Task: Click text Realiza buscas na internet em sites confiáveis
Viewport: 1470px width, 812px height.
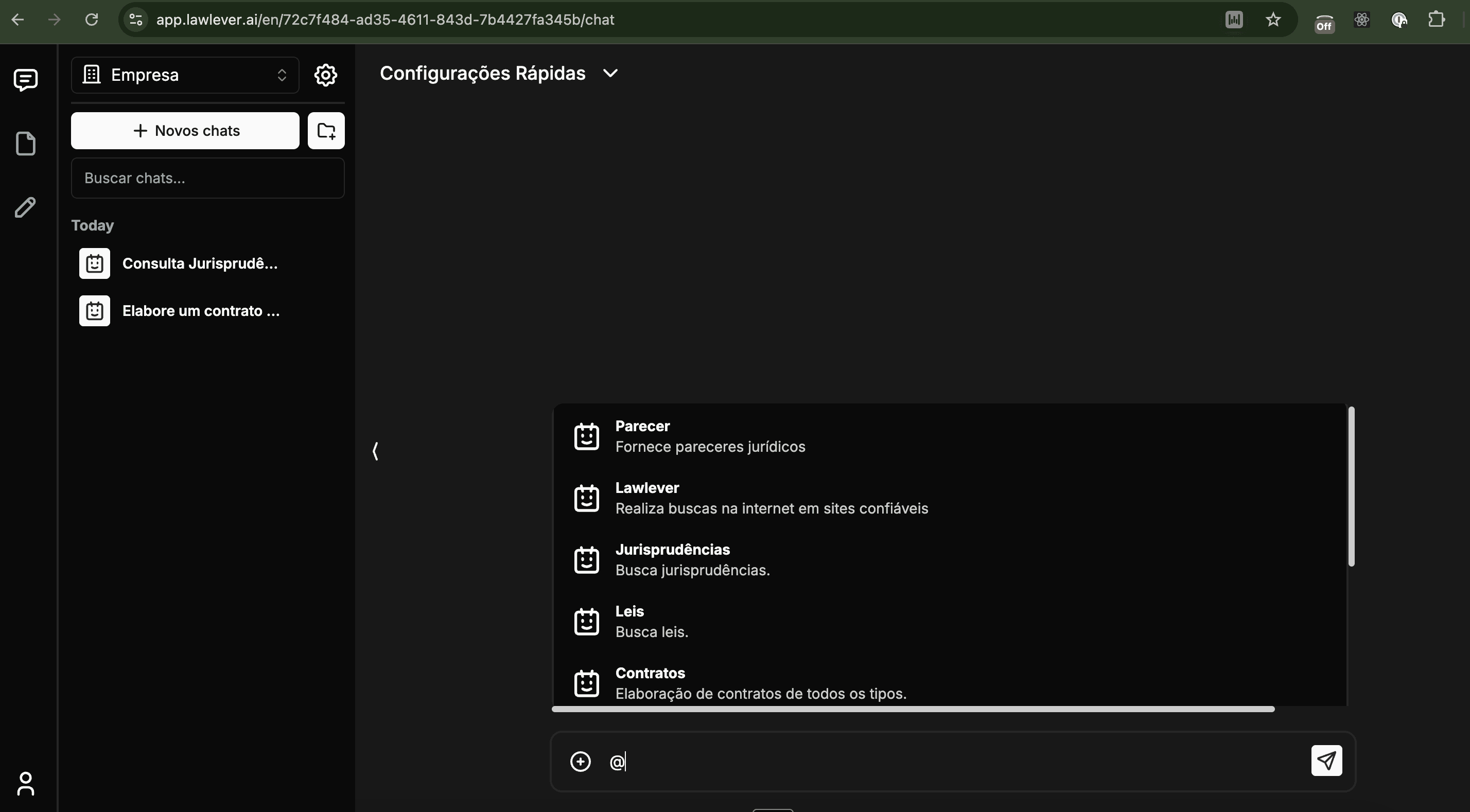Action: [772, 508]
